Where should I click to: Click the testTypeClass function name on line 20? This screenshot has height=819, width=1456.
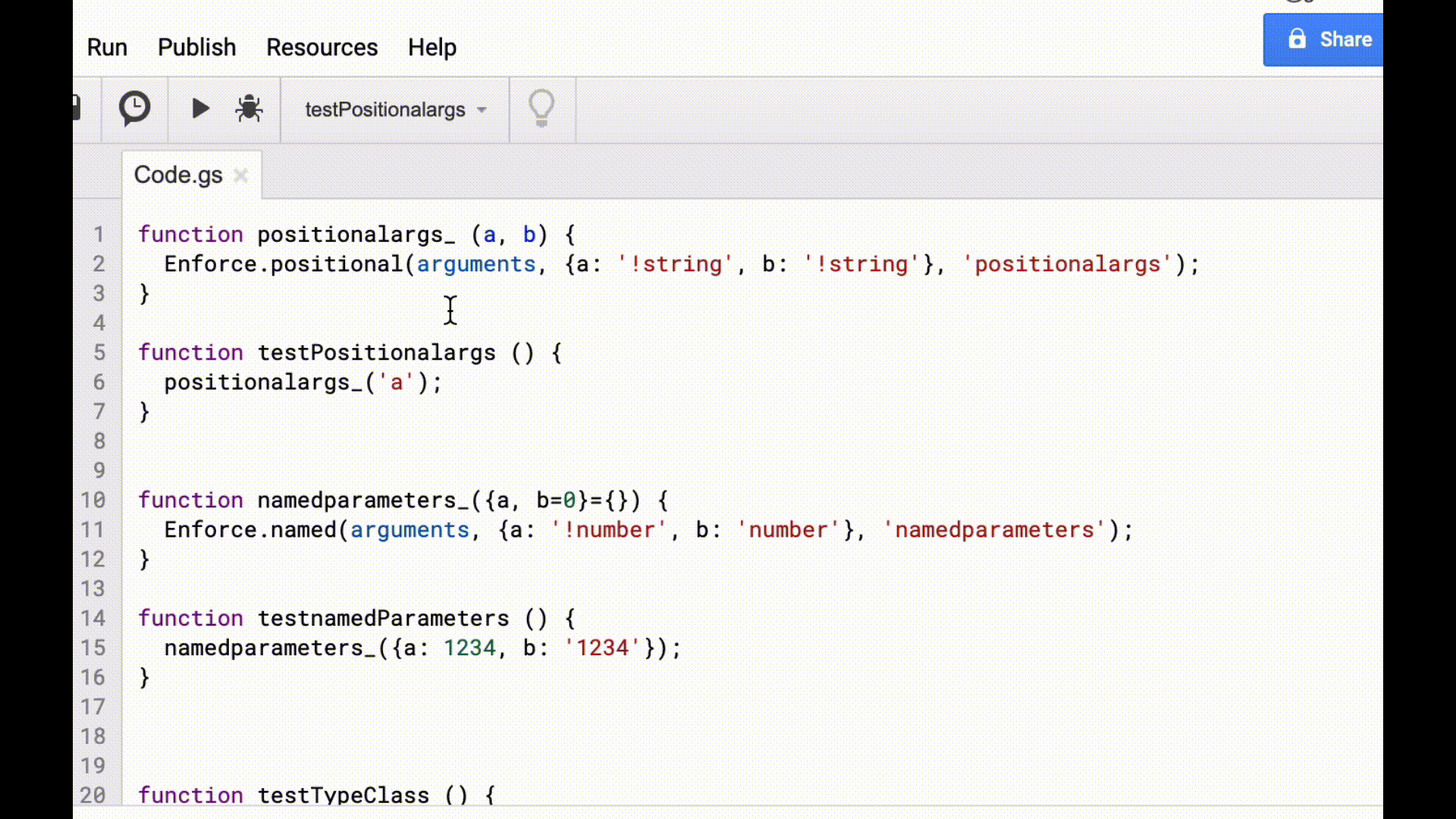click(x=344, y=795)
